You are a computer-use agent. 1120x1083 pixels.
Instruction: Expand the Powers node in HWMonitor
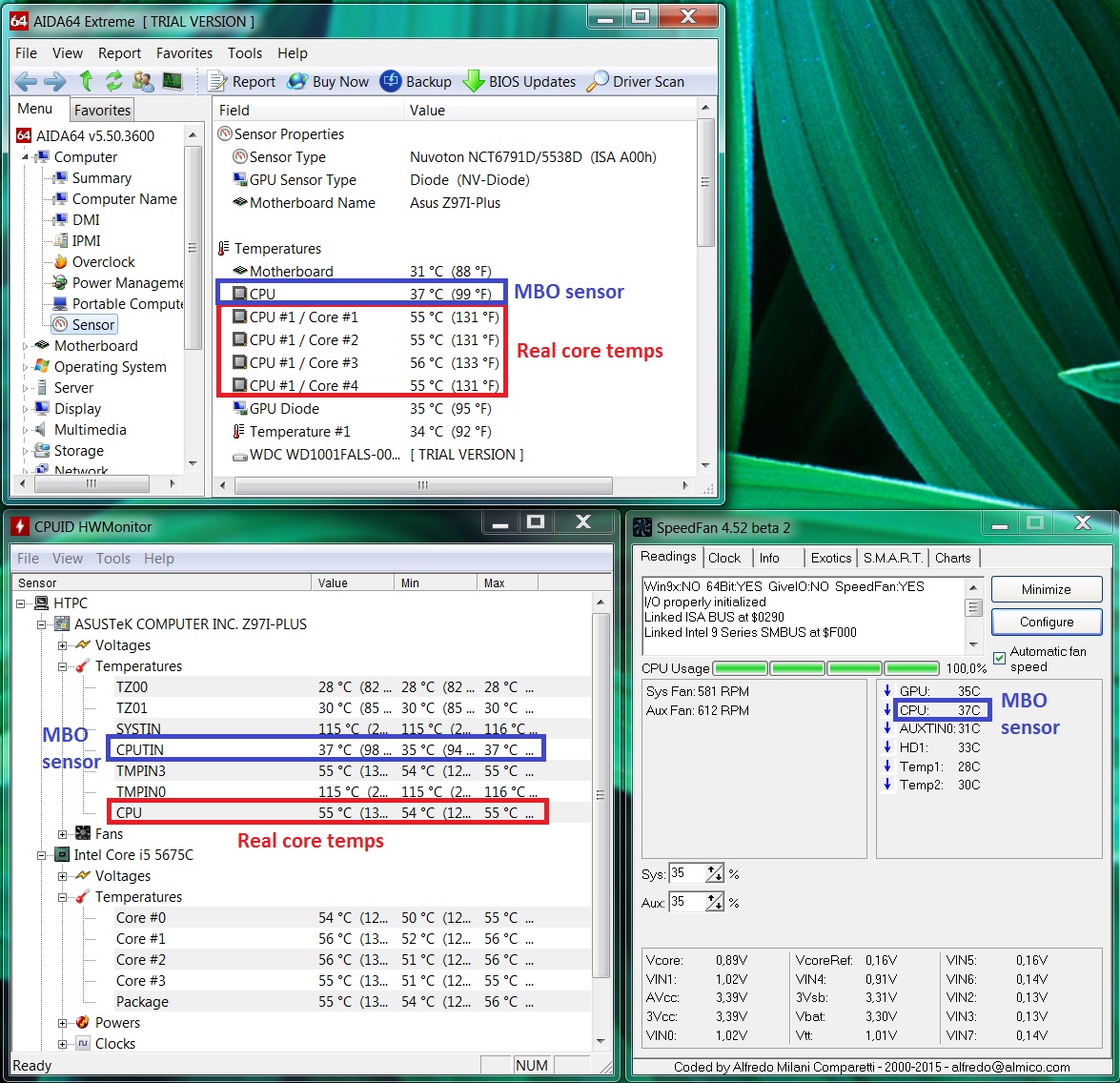pyautogui.click(x=63, y=1022)
